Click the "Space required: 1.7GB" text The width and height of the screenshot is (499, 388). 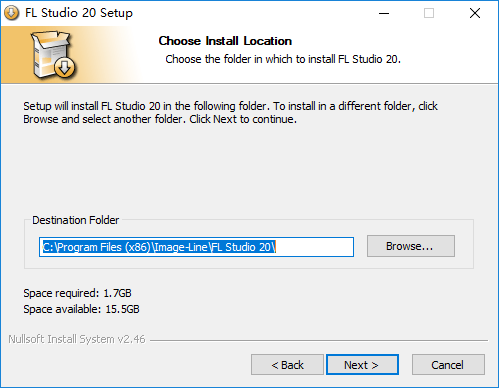(77, 293)
